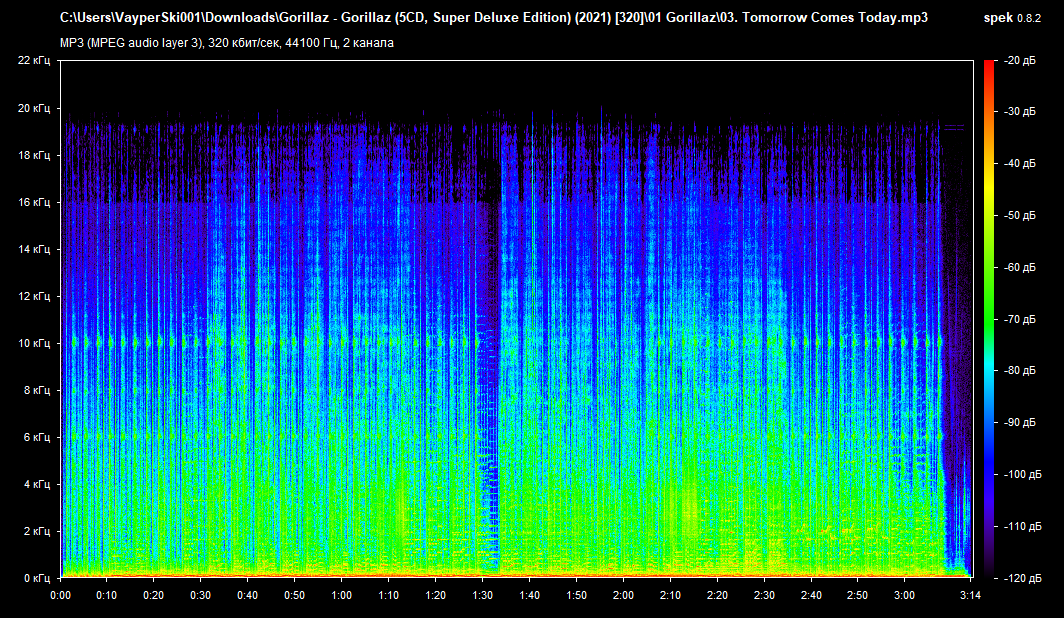Click the 0:00 time axis label
Screen dimensions: 1064x618
pyautogui.click(x=60, y=595)
